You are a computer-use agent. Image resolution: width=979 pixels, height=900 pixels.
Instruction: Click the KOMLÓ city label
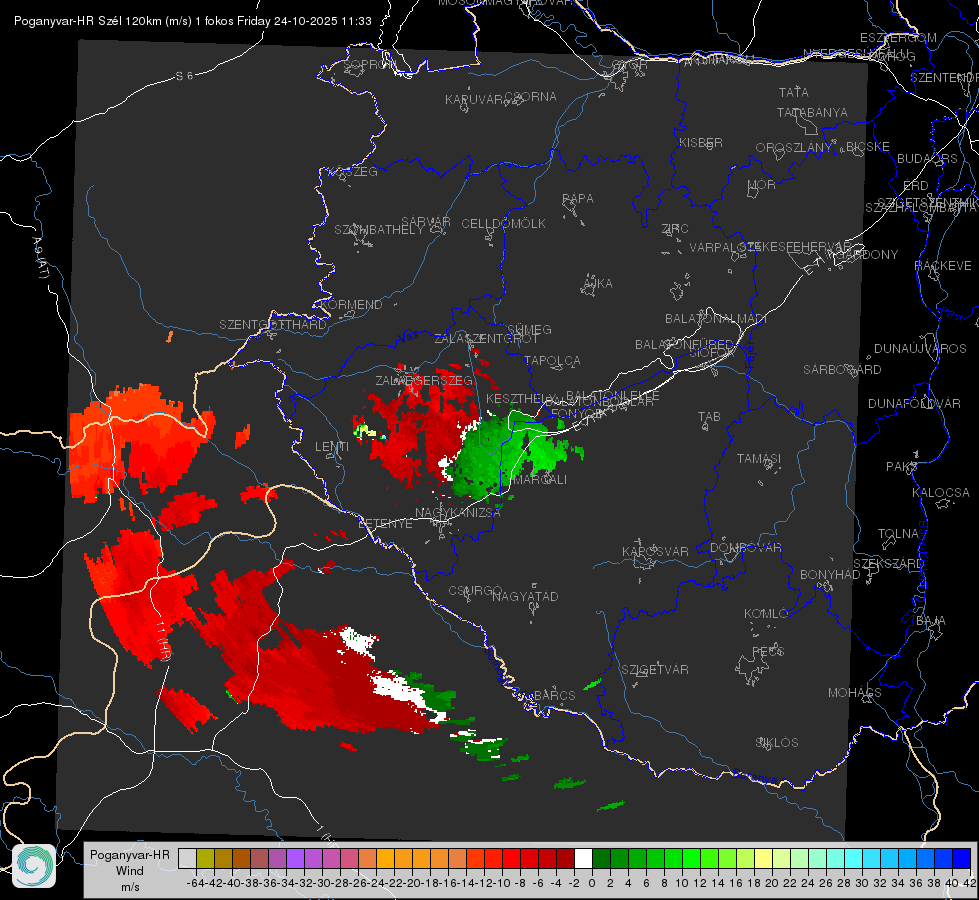click(766, 614)
